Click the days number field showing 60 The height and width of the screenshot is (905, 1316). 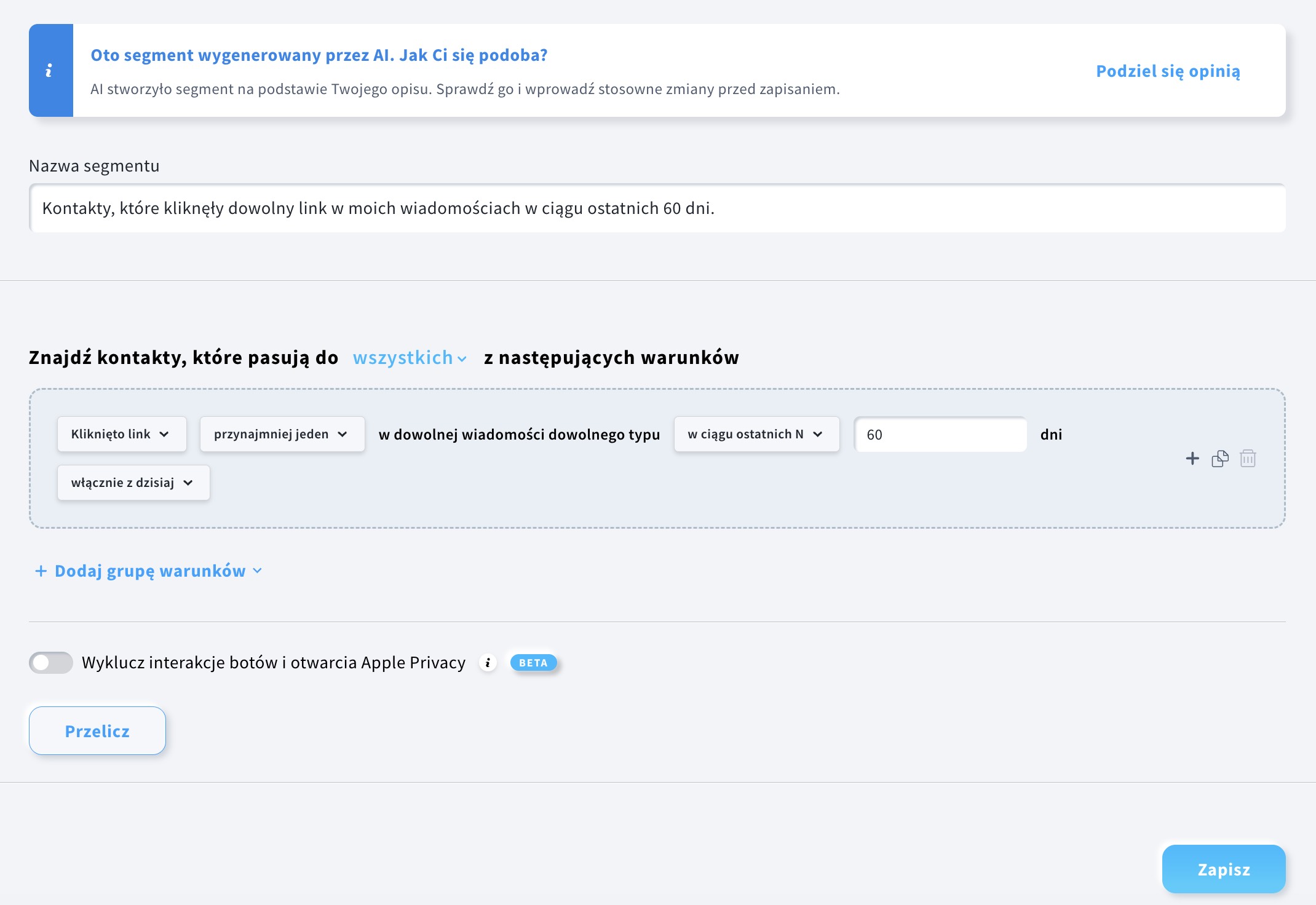pos(939,435)
